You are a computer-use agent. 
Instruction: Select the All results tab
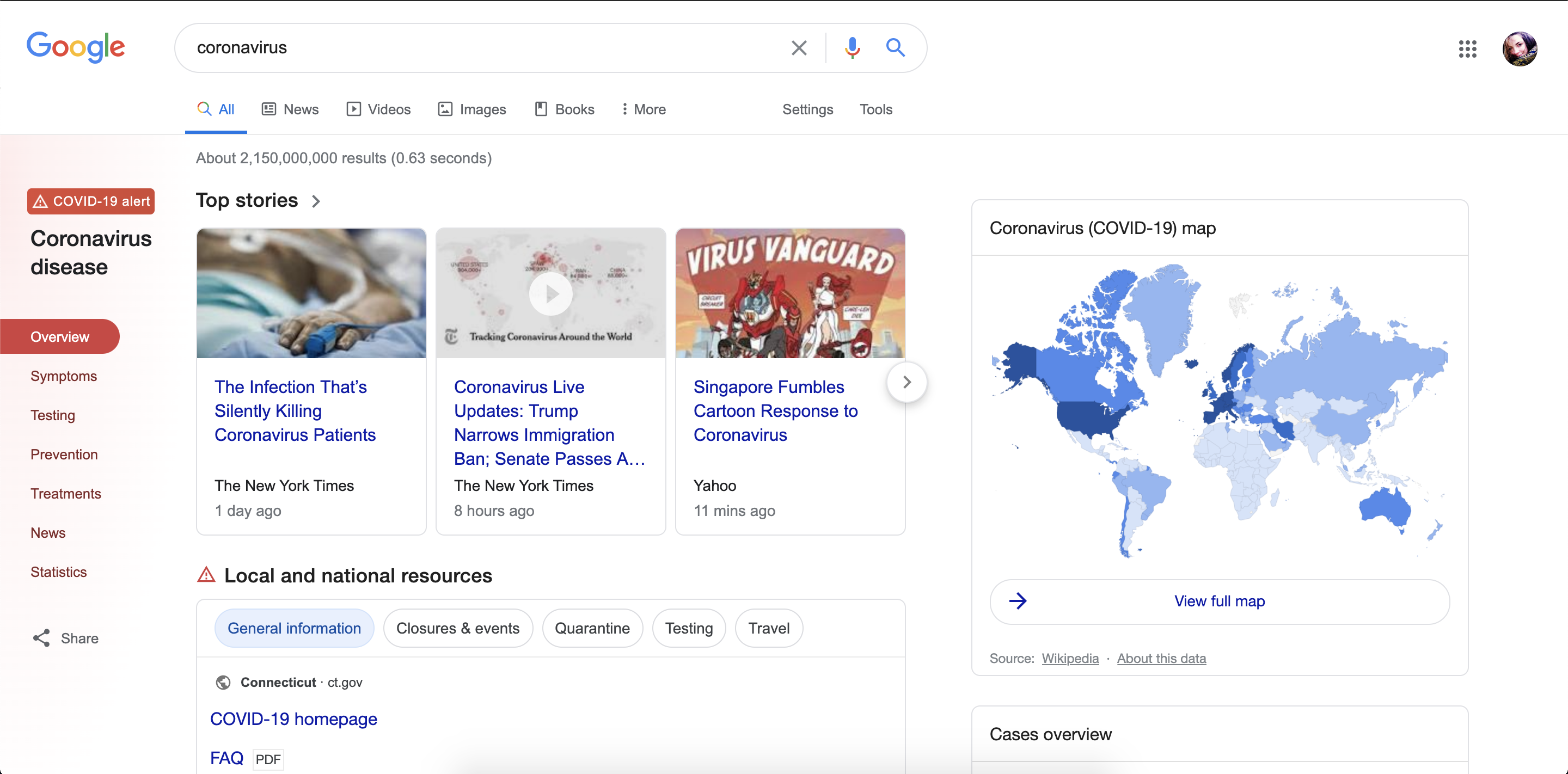coord(216,109)
